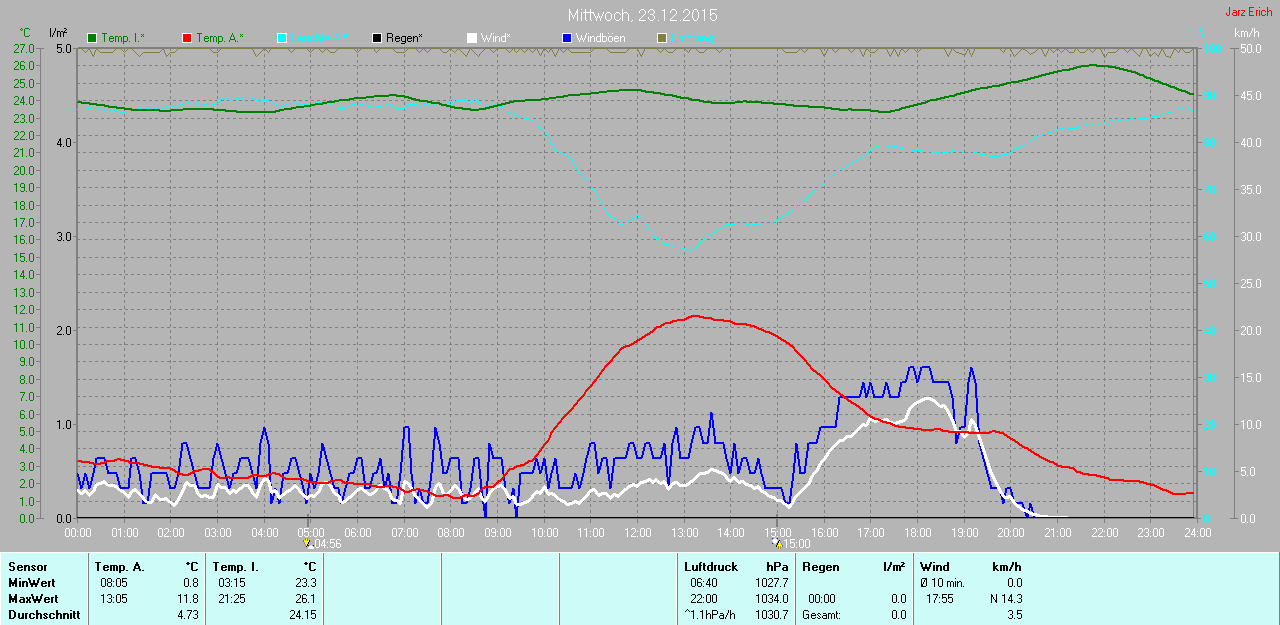
Task: Click the 'Temp. I.' header in the table
Action: pos(235,567)
